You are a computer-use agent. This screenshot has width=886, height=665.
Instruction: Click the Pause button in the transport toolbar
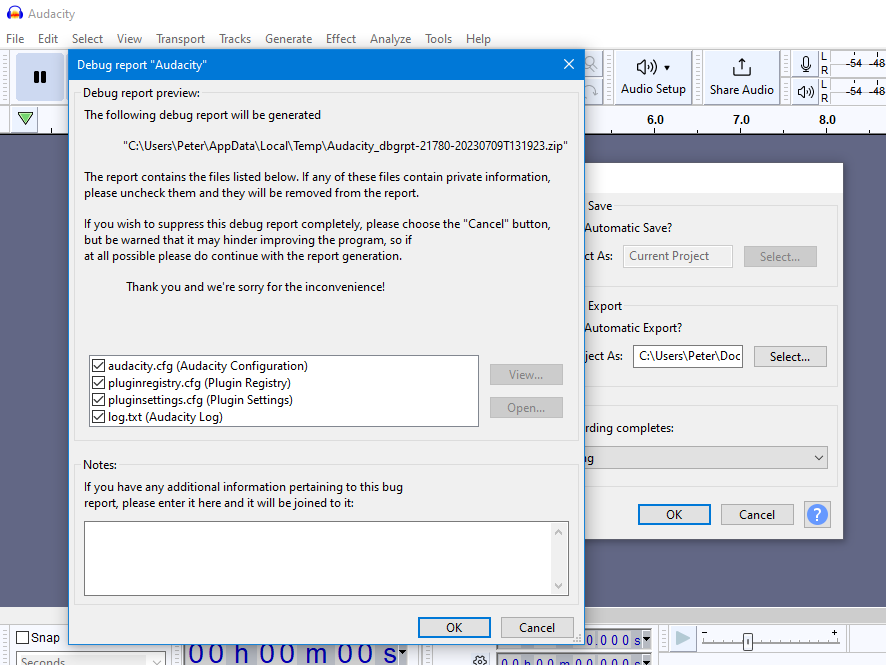pyautogui.click(x=40, y=77)
